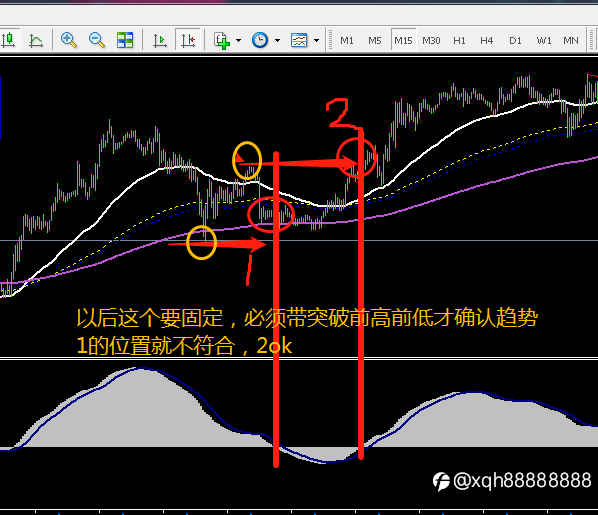This screenshot has height=515, width=598.
Task: Enable chart auto scroll
Action: coord(159,40)
